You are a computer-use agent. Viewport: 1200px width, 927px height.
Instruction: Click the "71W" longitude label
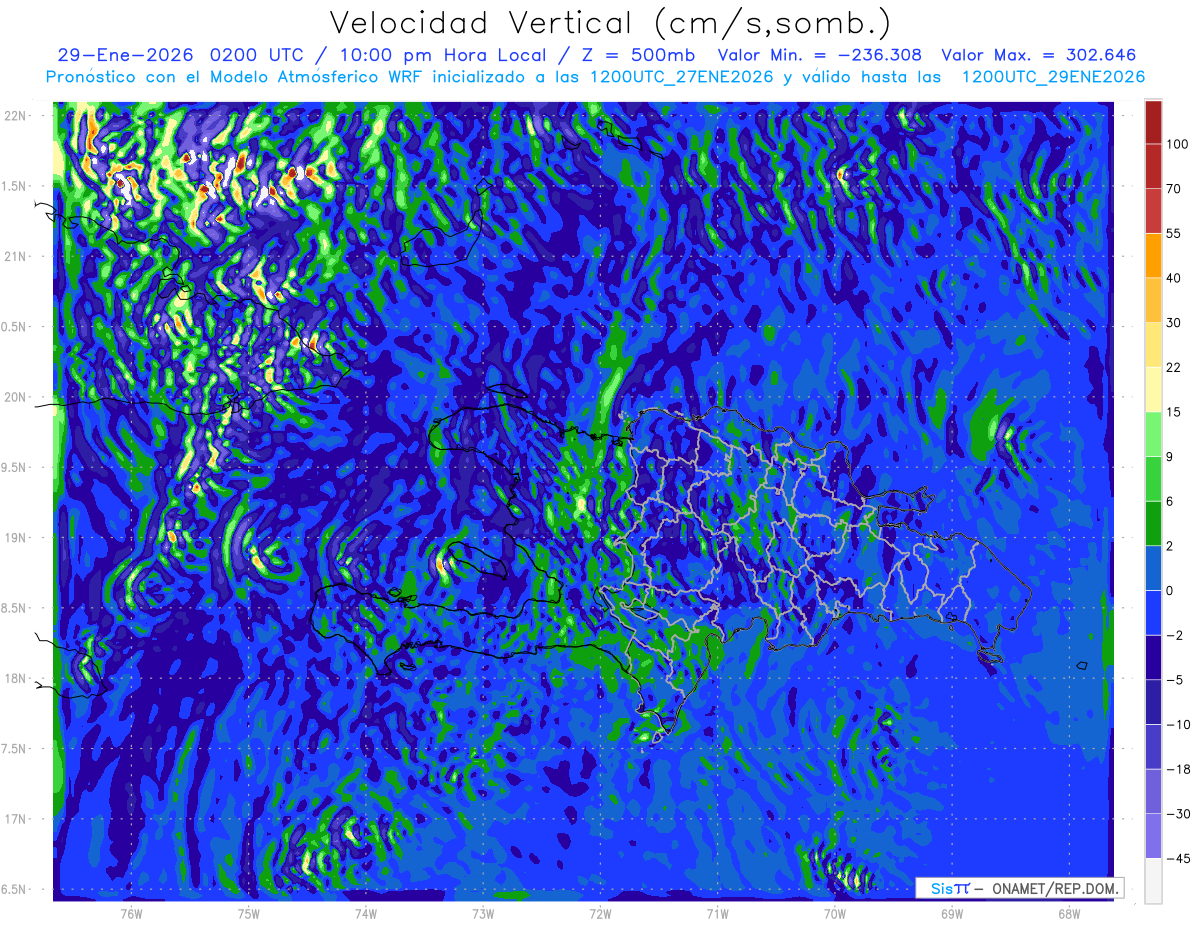click(x=717, y=914)
